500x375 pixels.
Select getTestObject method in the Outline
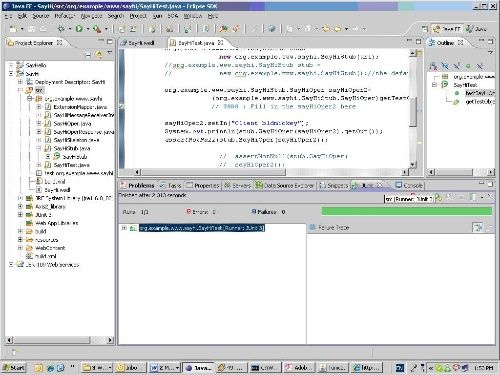click(480, 102)
